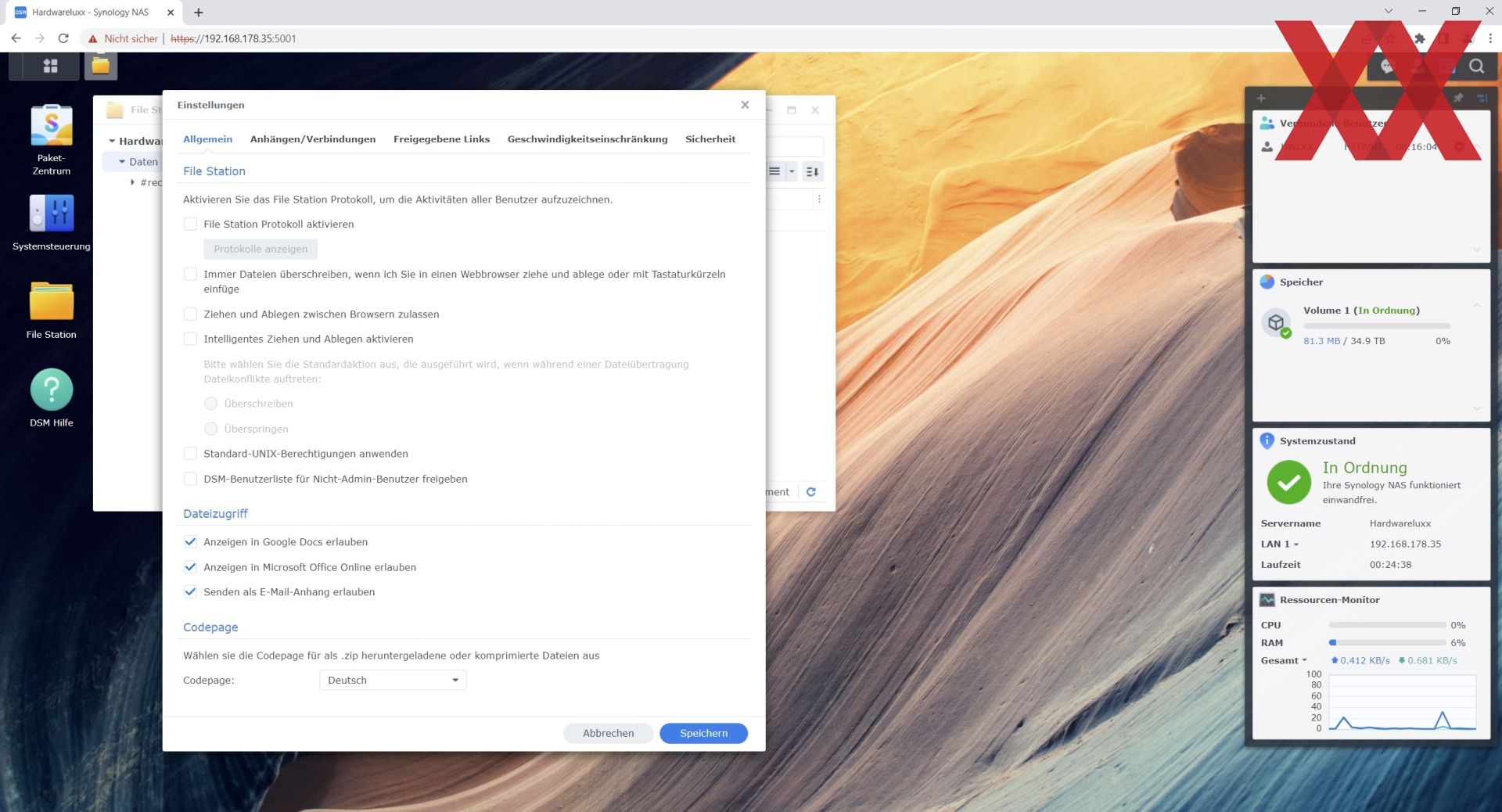Click the DSM search magnifier icon
The width and height of the screenshot is (1502, 812).
coord(1476,66)
